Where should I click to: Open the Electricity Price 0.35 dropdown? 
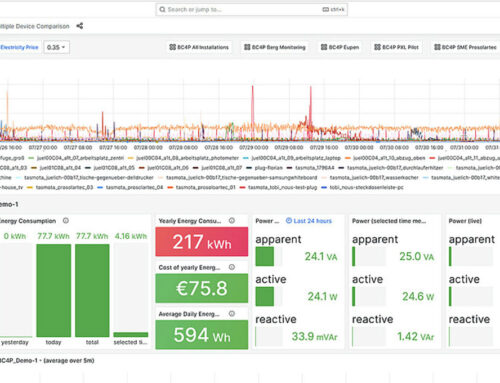click(56, 47)
